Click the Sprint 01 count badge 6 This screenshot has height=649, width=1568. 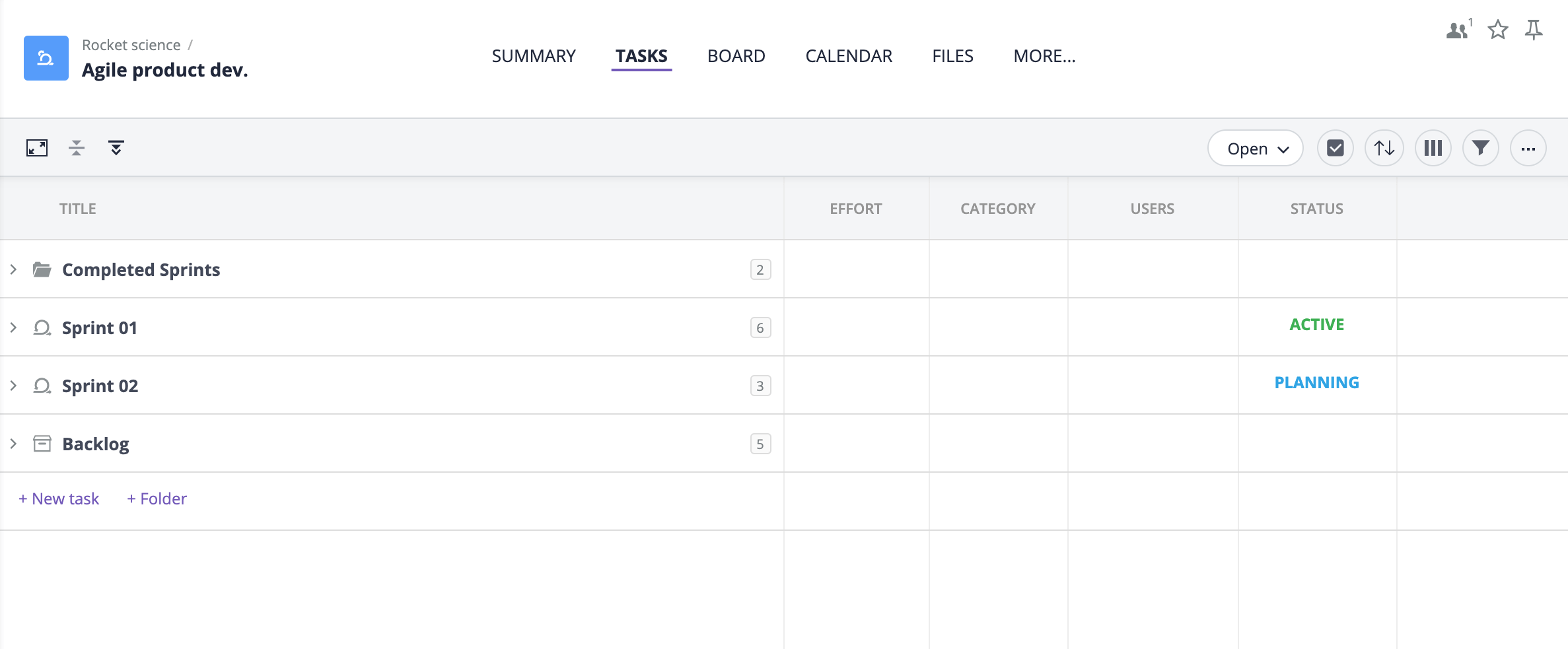[x=760, y=327]
